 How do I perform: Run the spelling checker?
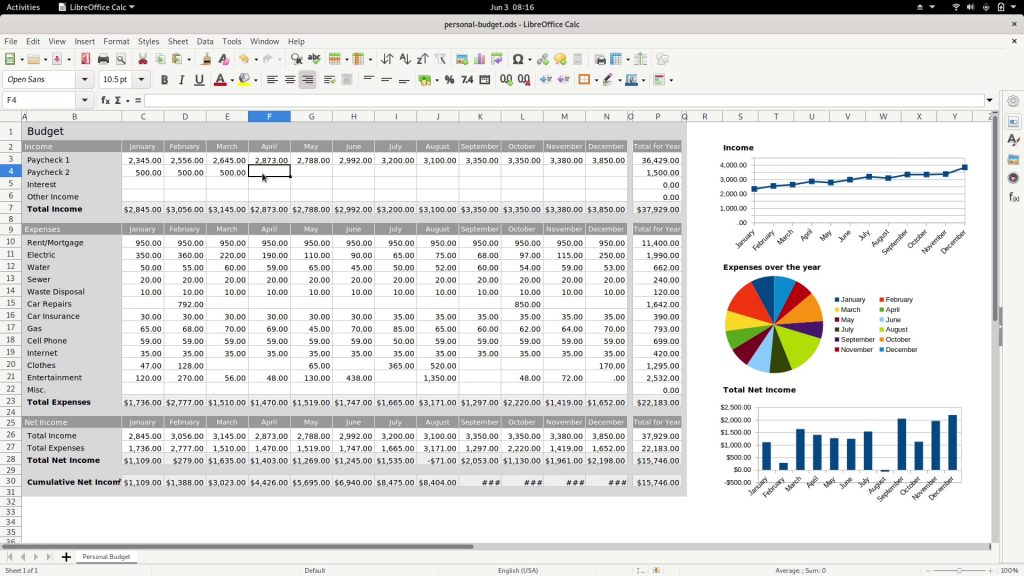(x=313, y=60)
